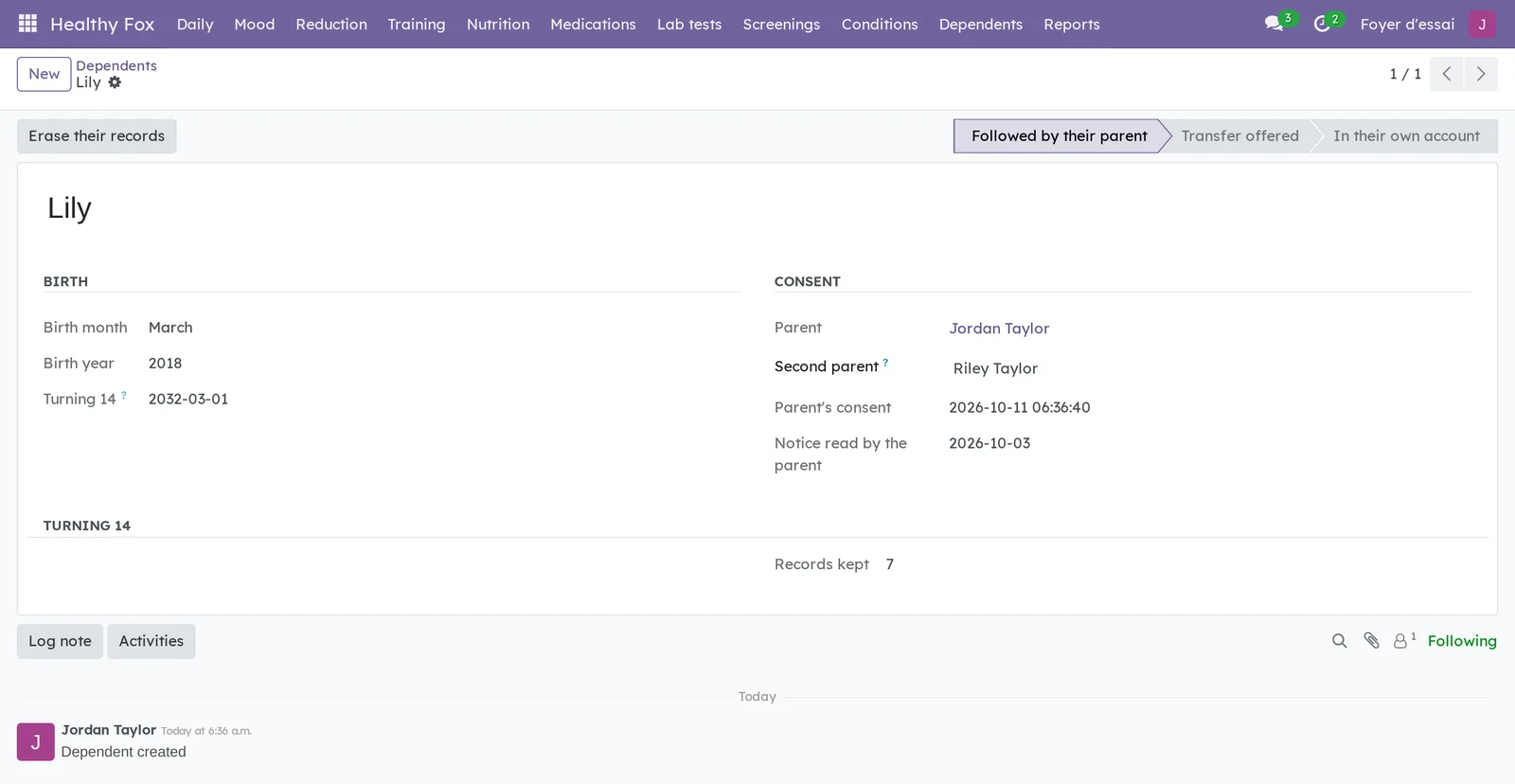
Task: Open the Nutrition menu
Action: click(498, 24)
